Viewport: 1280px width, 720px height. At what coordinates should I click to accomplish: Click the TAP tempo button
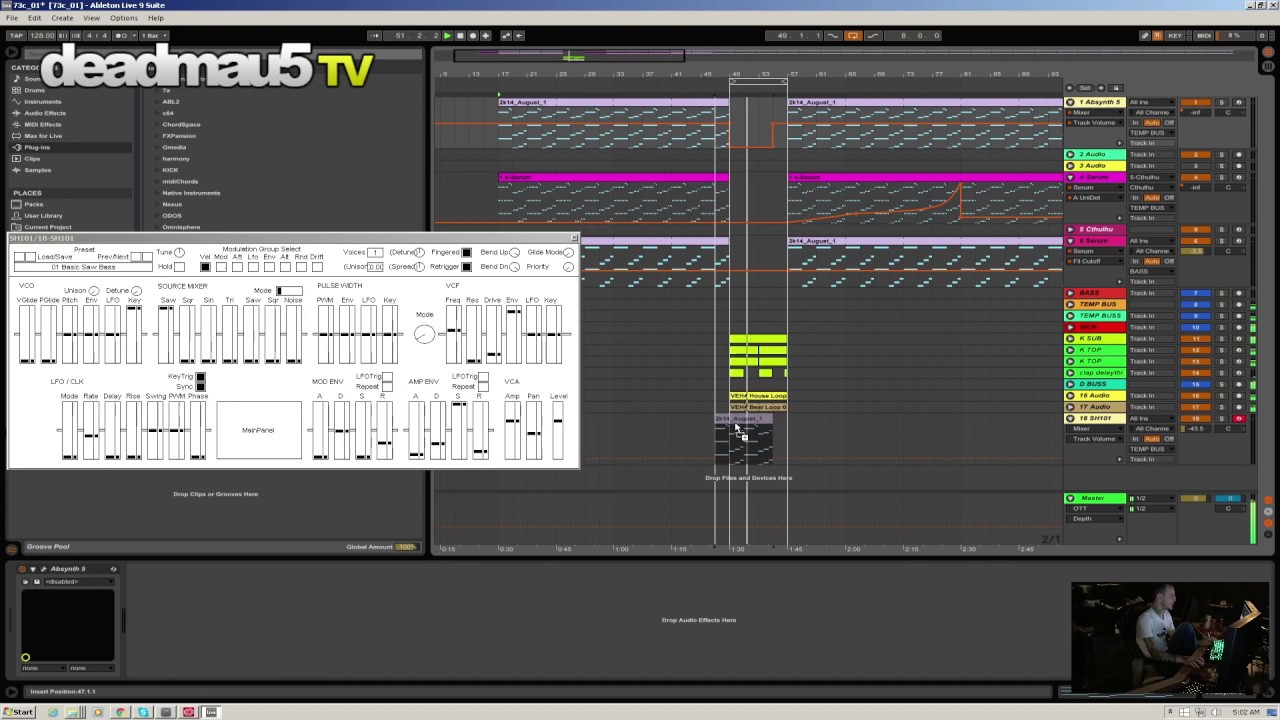[x=16, y=36]
